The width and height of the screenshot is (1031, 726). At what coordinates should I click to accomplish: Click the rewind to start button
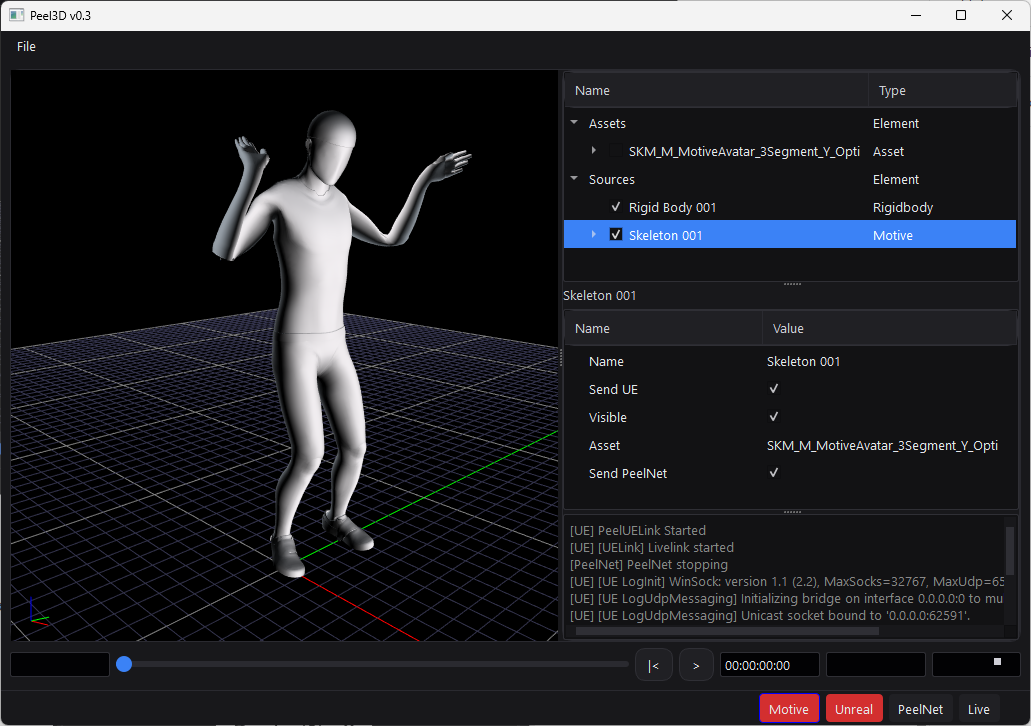(653, 665)
